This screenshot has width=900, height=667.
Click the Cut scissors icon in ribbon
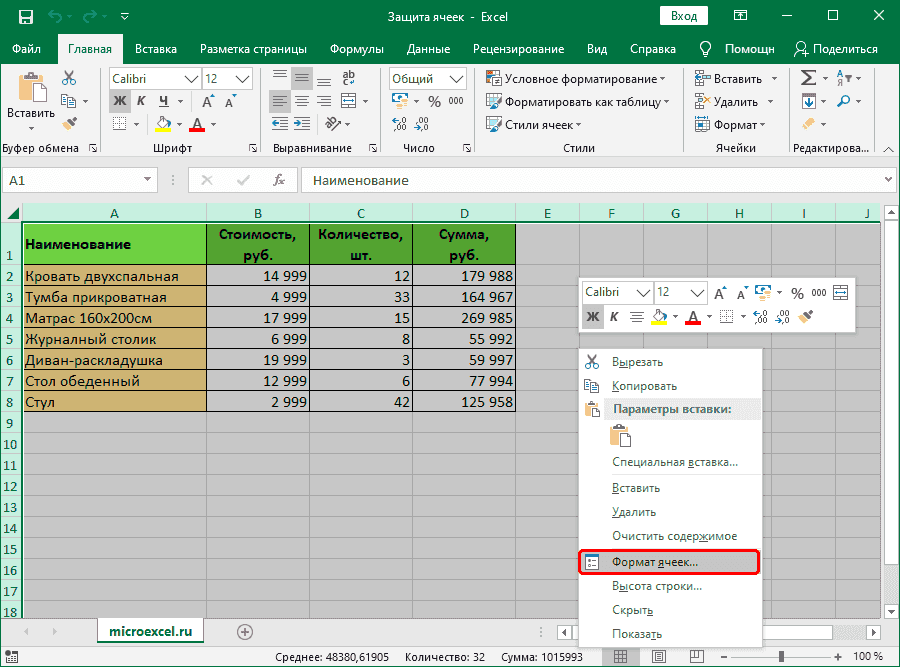pyautogui.click(x=69, y=78)
